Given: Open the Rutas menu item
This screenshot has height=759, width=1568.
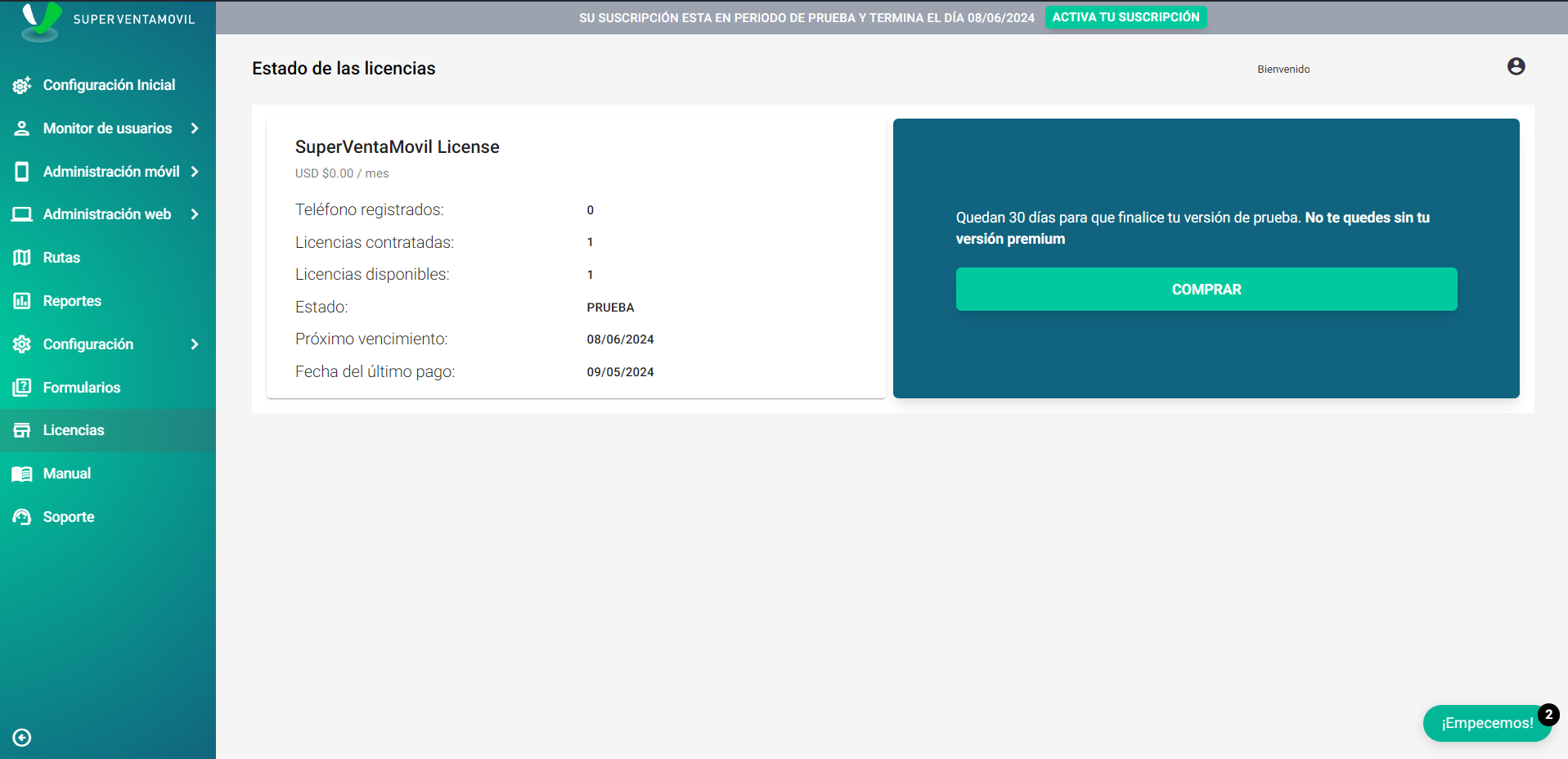Looking at the screenshot, I should 108,258.
